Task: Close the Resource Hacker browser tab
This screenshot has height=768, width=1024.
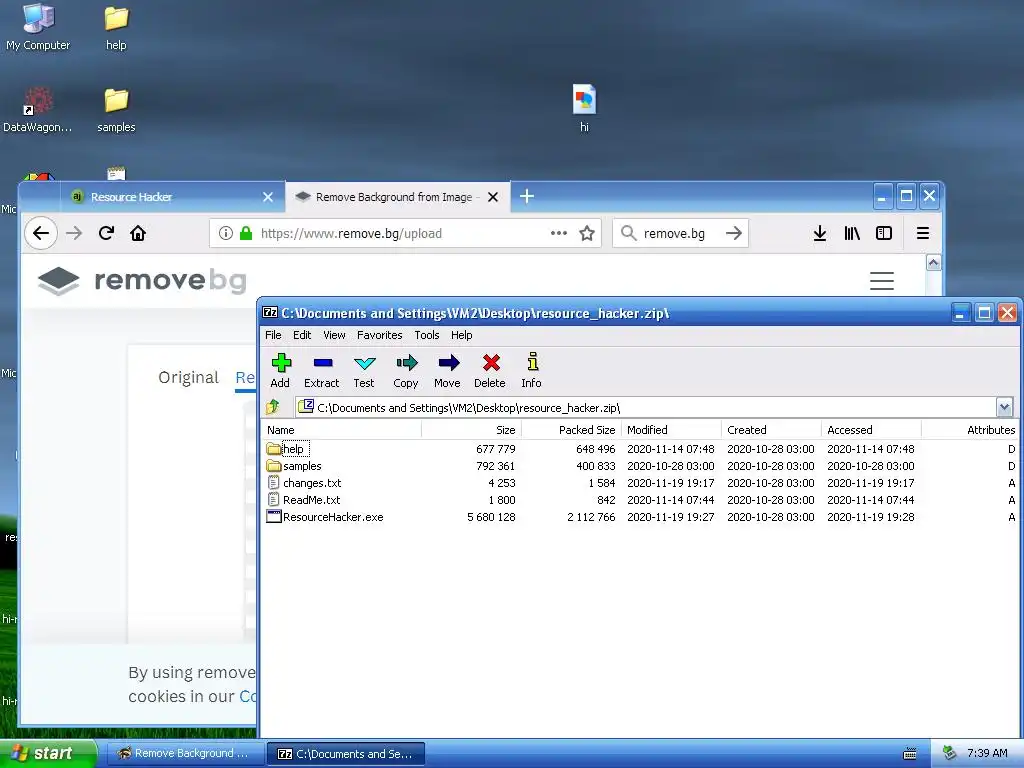Action: 268,197
